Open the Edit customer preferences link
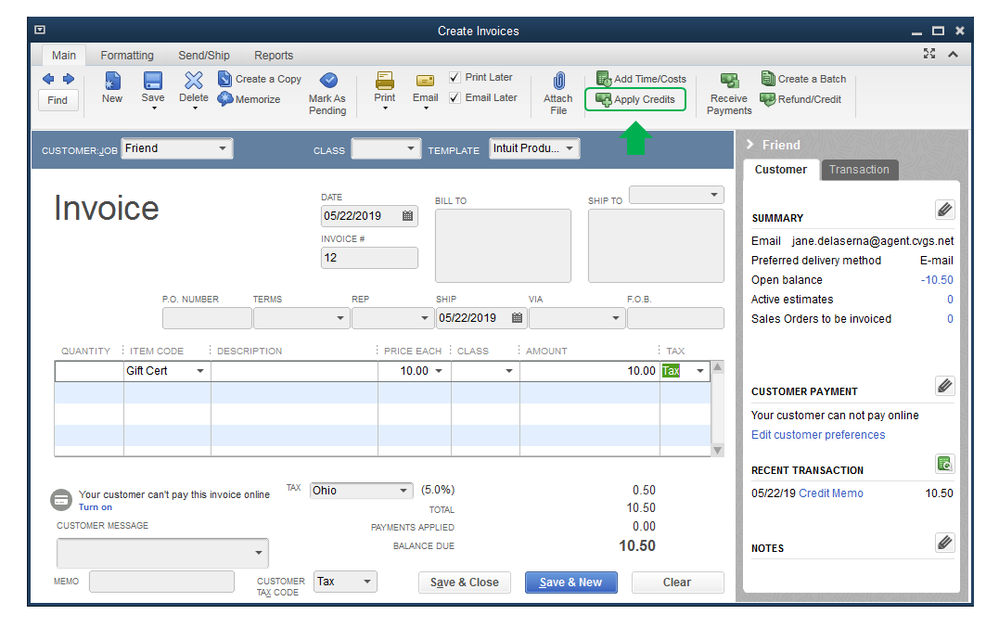999x627 pixels. click(818, 435)
